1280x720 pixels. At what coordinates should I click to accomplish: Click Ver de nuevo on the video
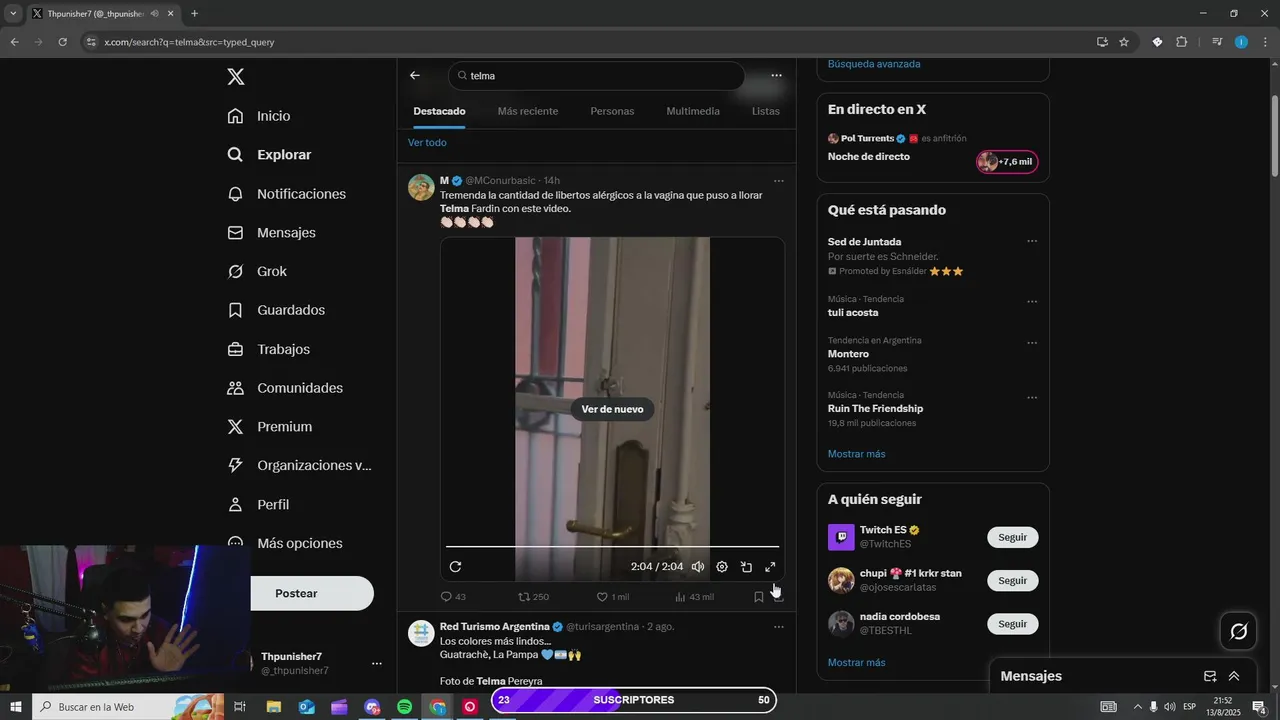click(612, 409)
